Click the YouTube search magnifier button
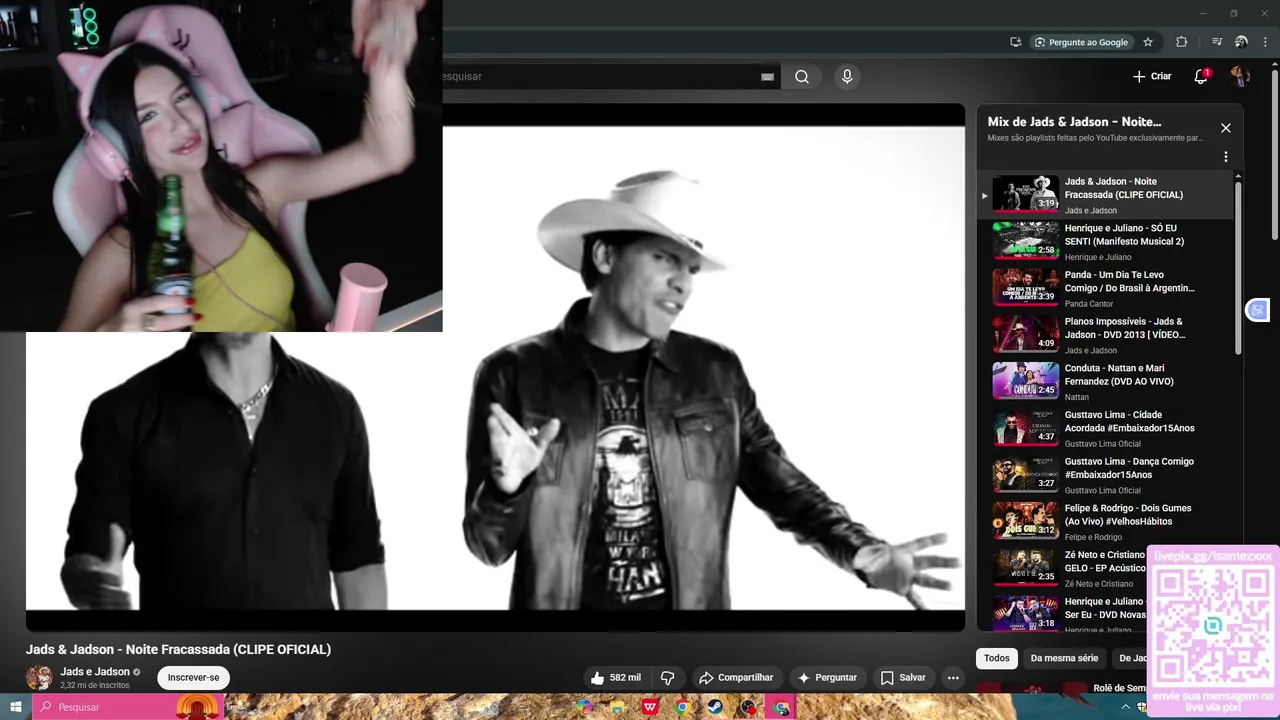The height and width of the screenshot is (720, 1280). click(802, 77)
